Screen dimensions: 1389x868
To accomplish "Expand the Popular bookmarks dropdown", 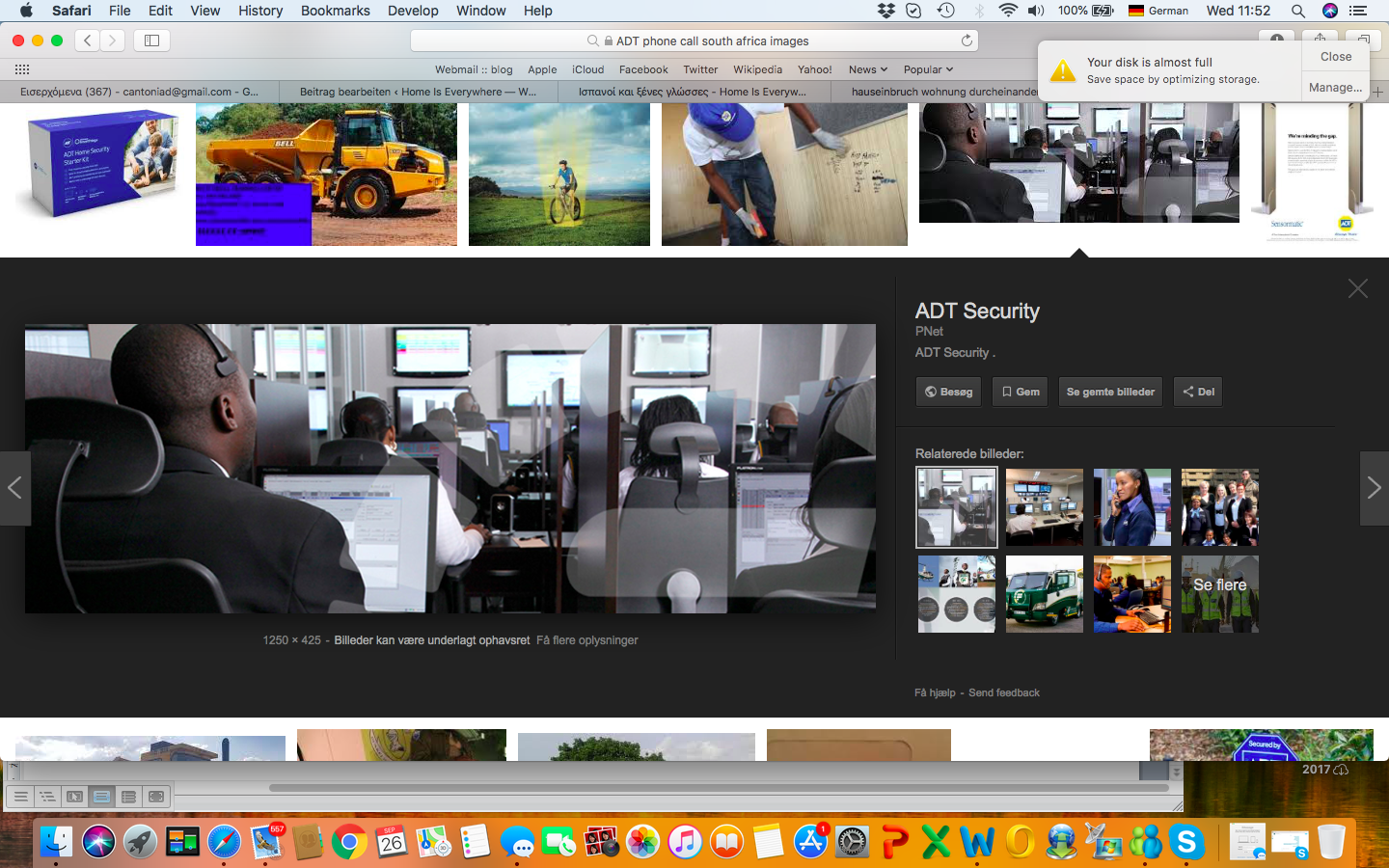I will [928, 69].
